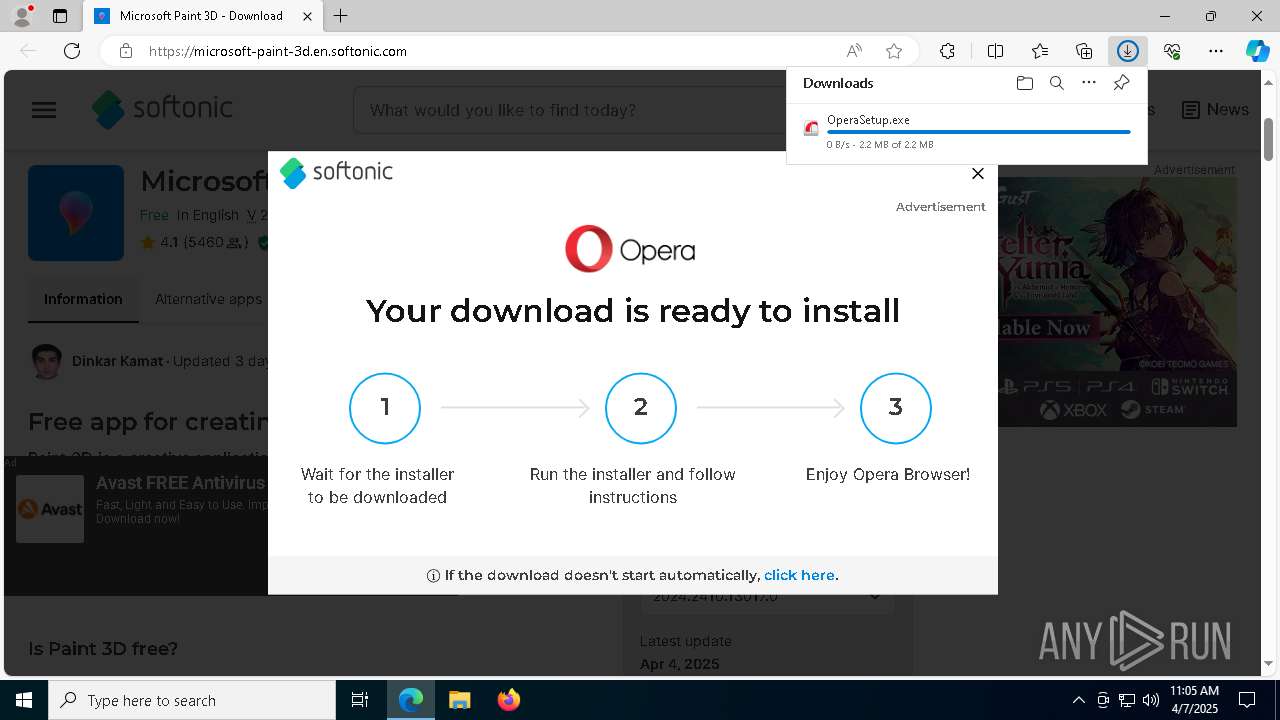The height and width of the screenshot is (720, 1280).
Task: Open the clock showing 11:05 AM
Action: [1194, 700]
